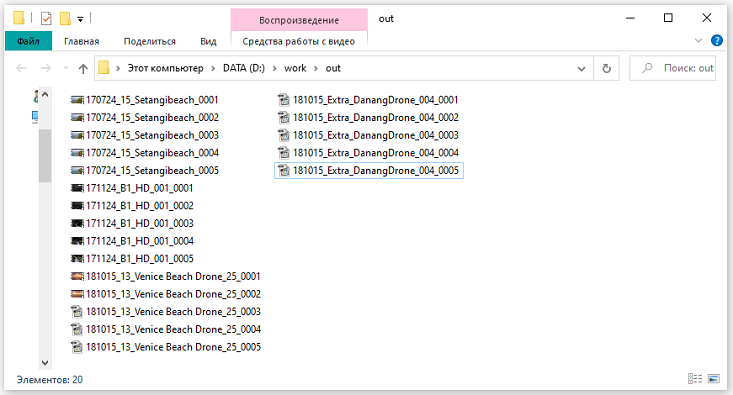The image size is (733, 395).
Task: Click the thumbnail icon of 171124_B1_HD_001_0003
Action: (77, 223)
